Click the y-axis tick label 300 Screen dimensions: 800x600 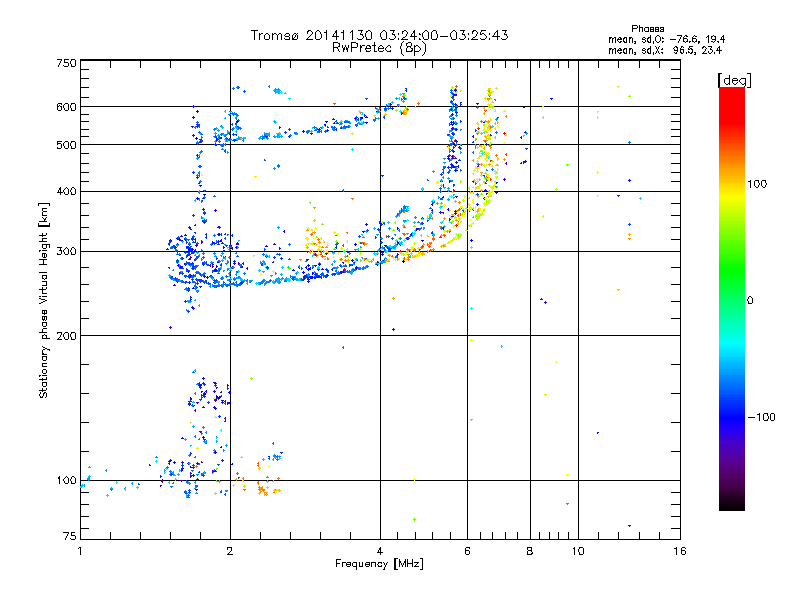point(66,252)
